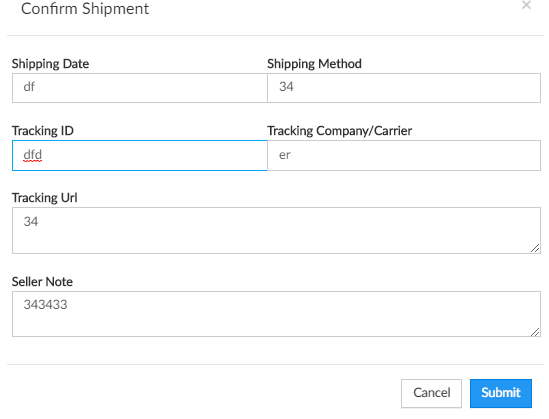
Task: Click the misspelled word dfd
Action: [x=33, y=155]
